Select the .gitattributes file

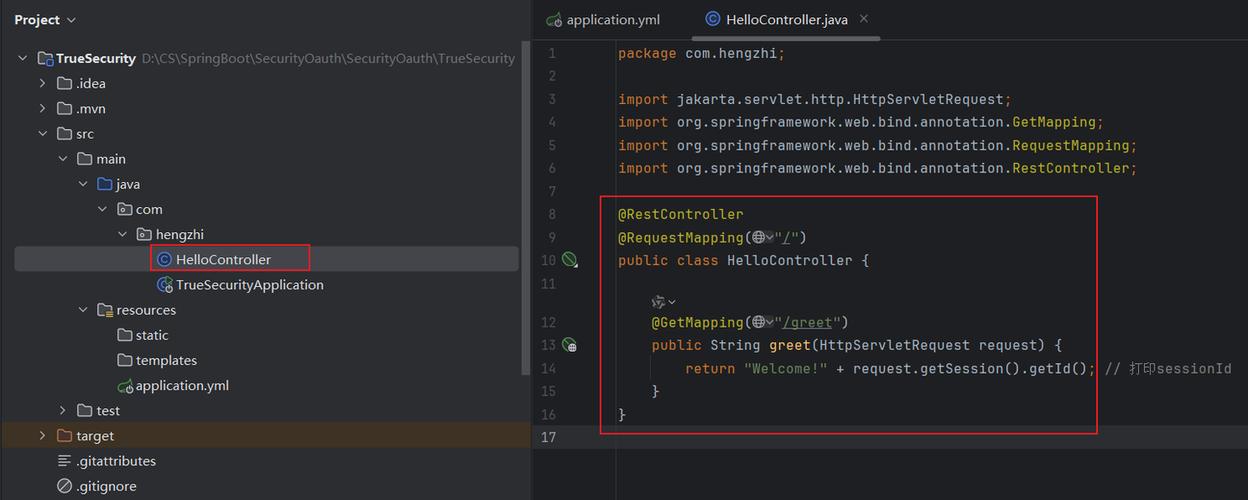pos(115,461)
